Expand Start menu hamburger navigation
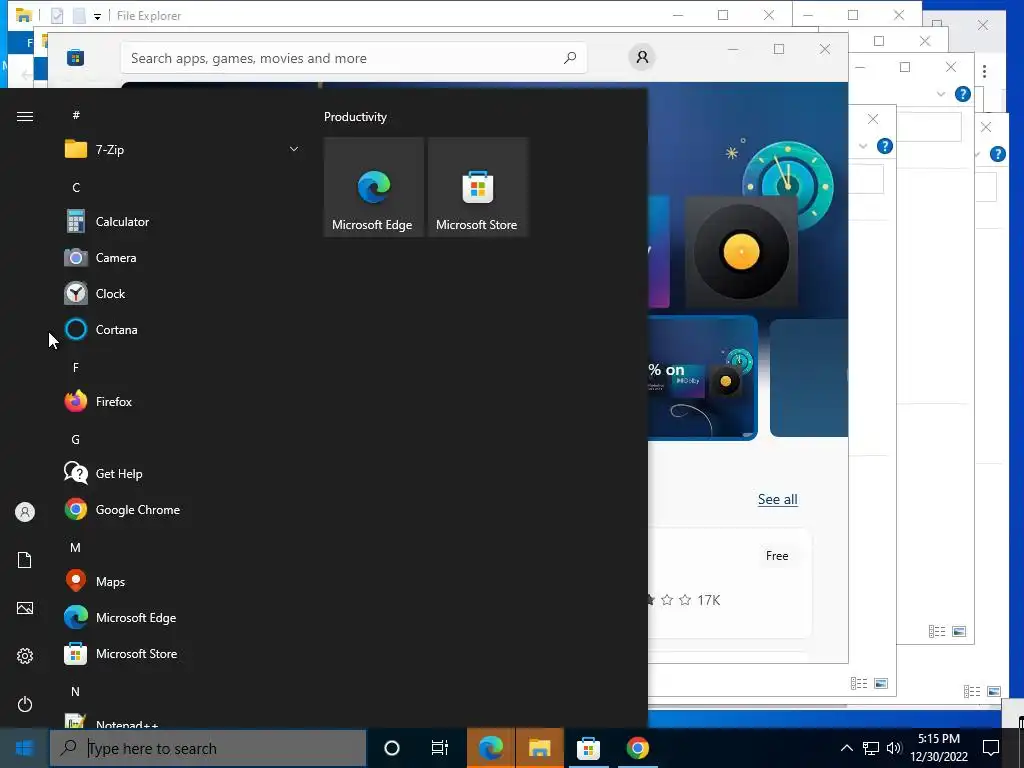 coord(25,116)
